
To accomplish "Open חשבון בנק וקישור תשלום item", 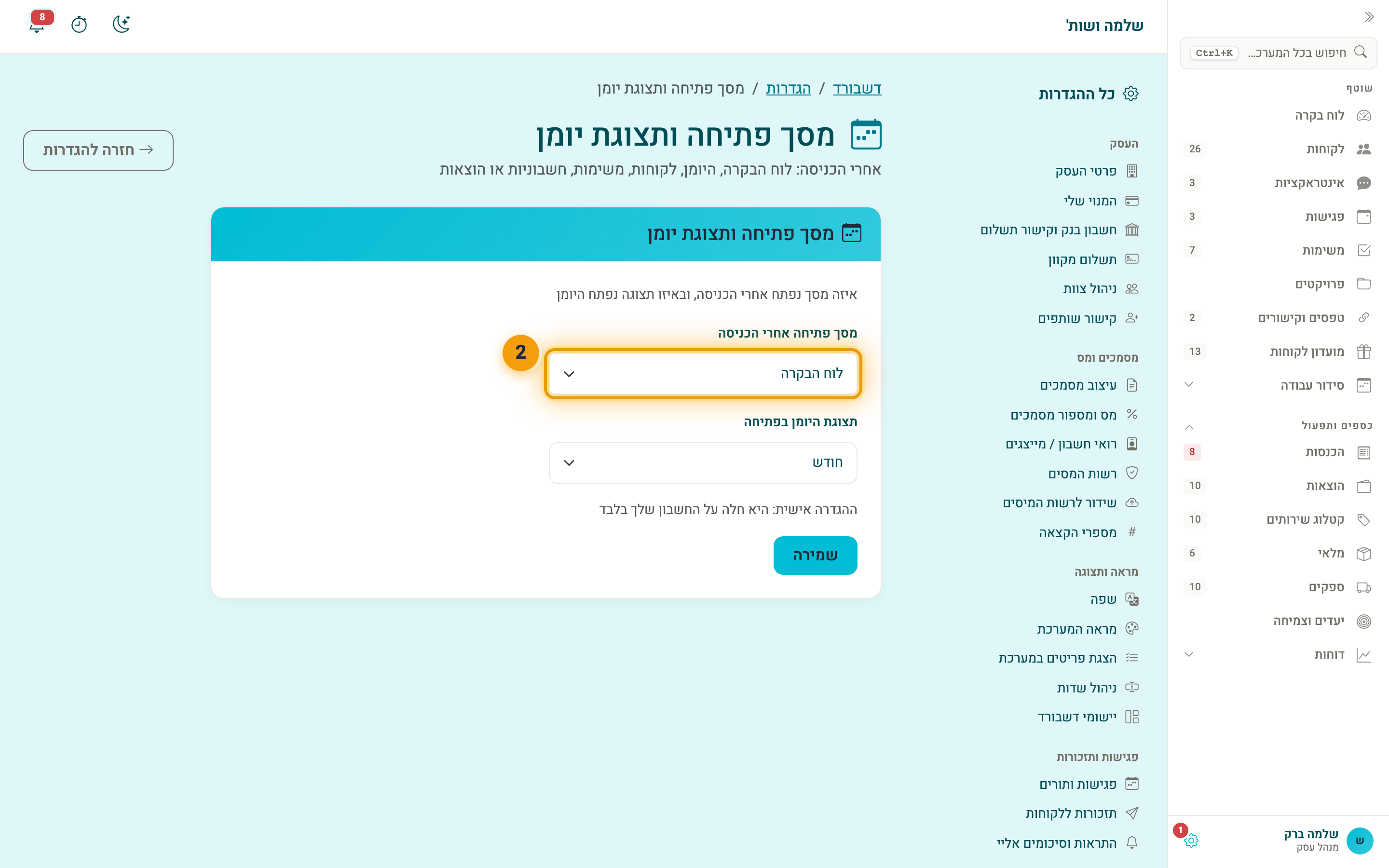I will (1059, 230).
